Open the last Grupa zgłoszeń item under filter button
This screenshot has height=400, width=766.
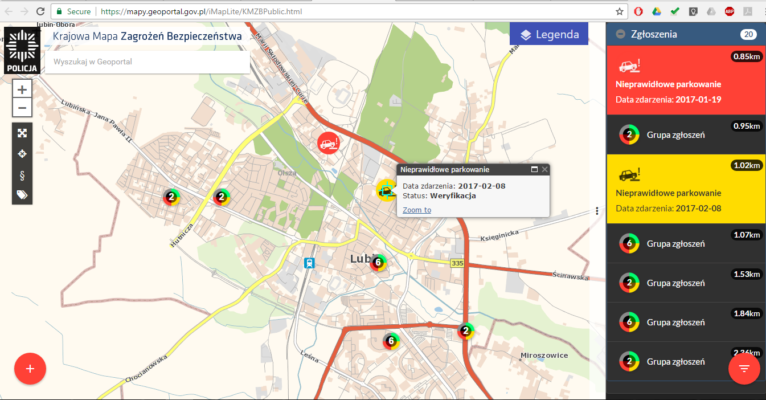[x=686, y=362]
